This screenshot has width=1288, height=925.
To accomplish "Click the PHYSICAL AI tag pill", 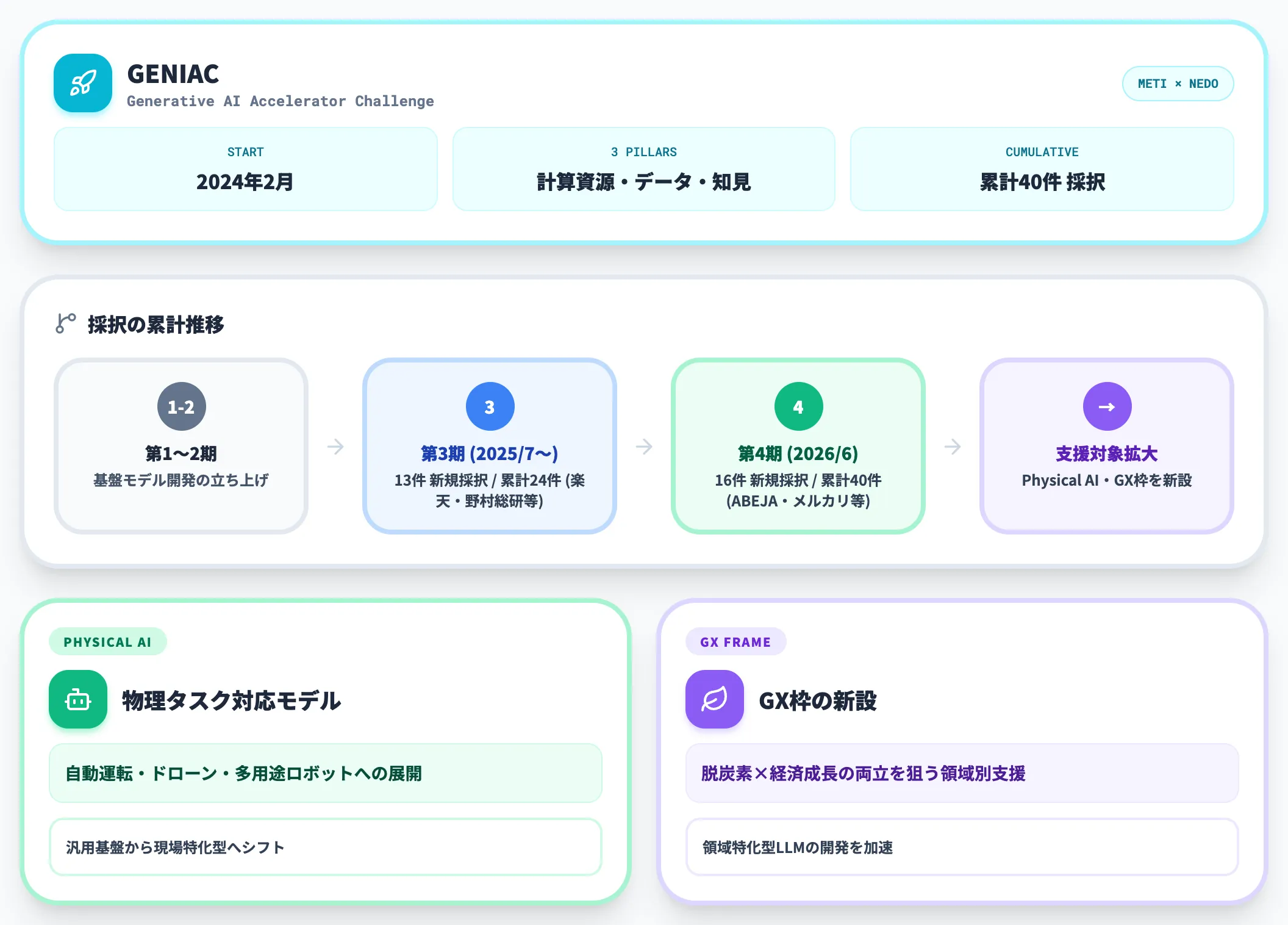I will [108, 642].
